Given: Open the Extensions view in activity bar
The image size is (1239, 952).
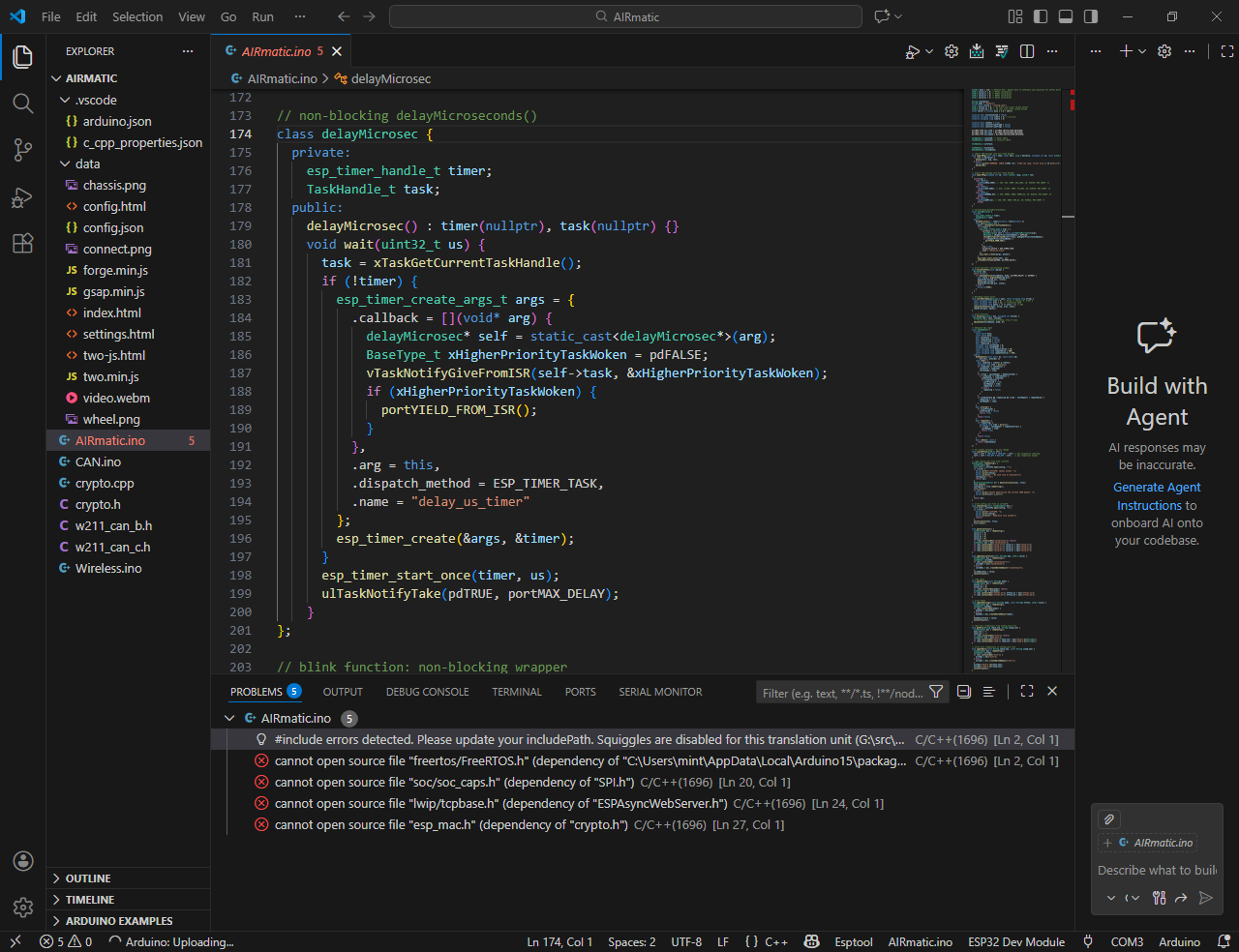Looking at the screenshot, I should 23,243.
